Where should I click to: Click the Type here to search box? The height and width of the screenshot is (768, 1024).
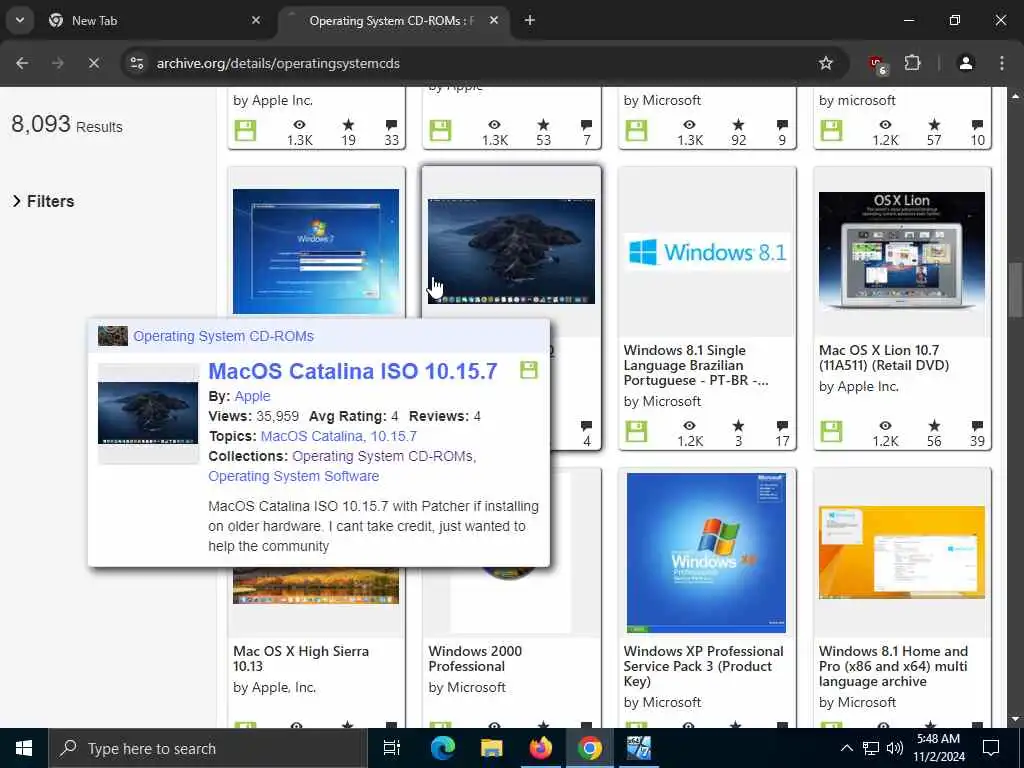pyautogui.click(x=208, y=748)
